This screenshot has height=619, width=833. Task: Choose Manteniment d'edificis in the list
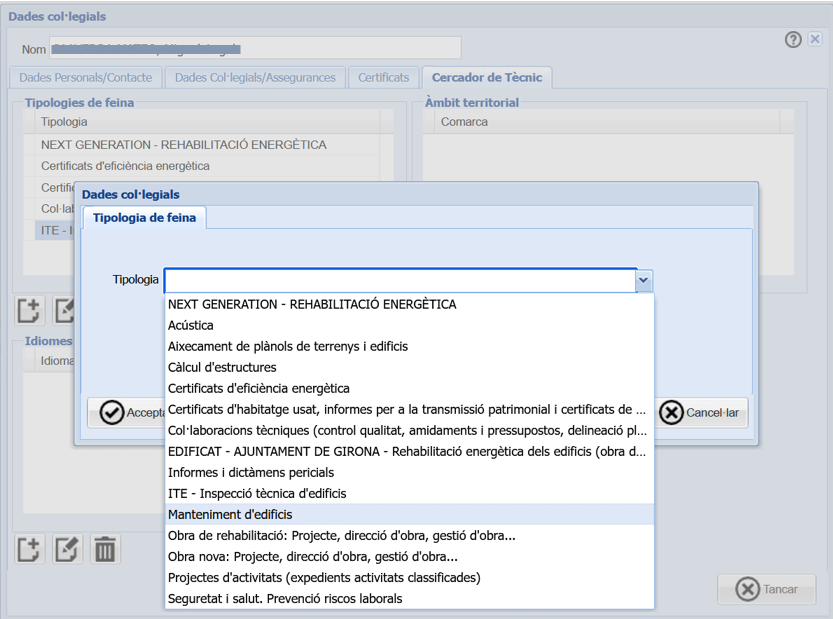(410, 514)
